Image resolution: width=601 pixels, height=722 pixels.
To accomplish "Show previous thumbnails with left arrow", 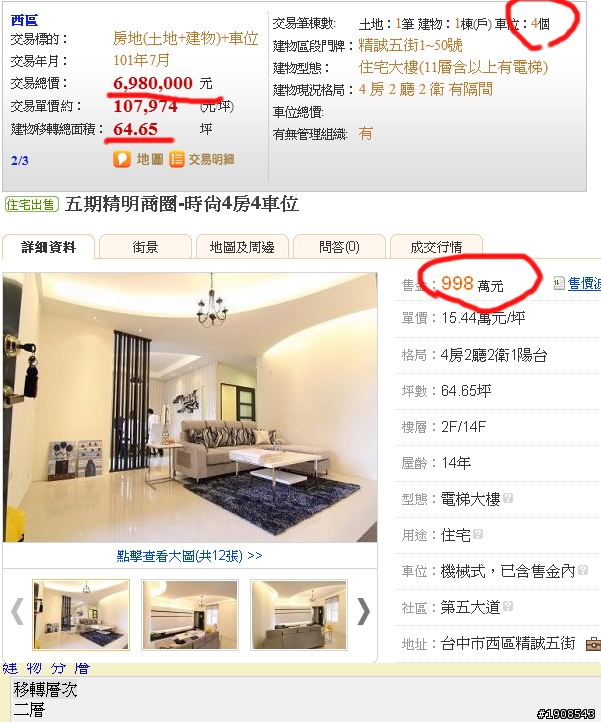I will [18, 611].
